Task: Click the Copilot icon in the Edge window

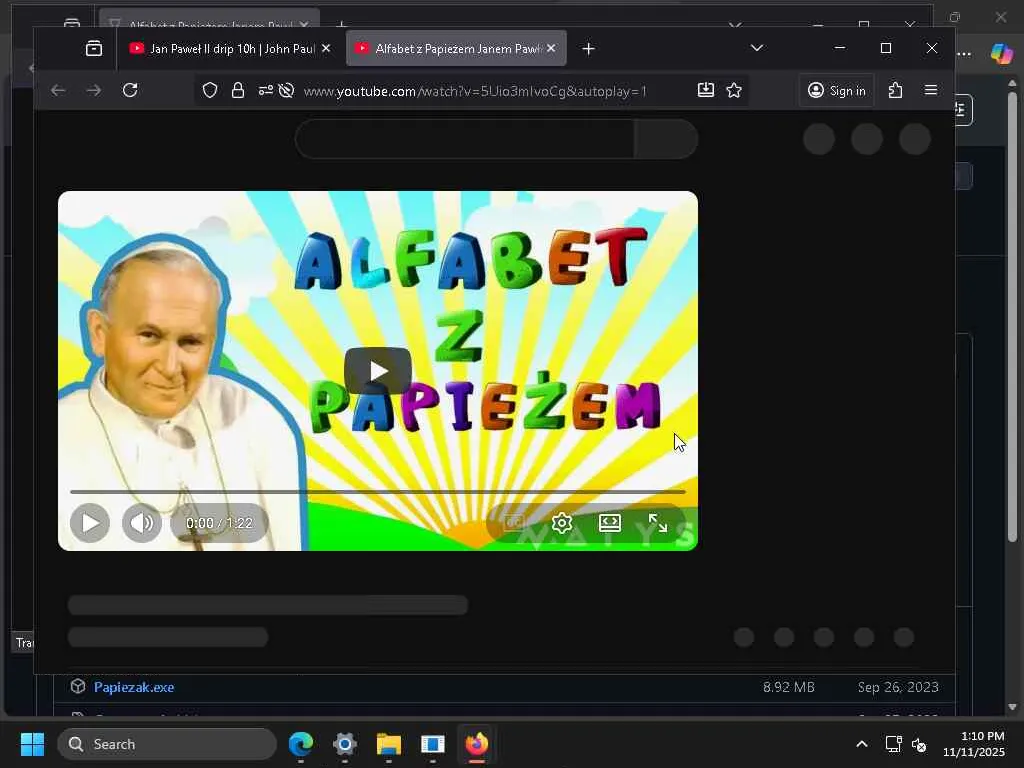Action: [x=1001, y=54]
